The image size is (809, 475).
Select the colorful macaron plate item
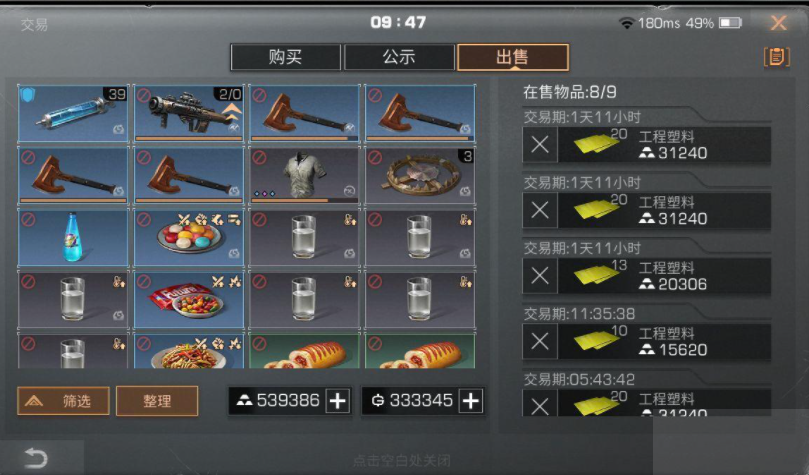[188, 237]
